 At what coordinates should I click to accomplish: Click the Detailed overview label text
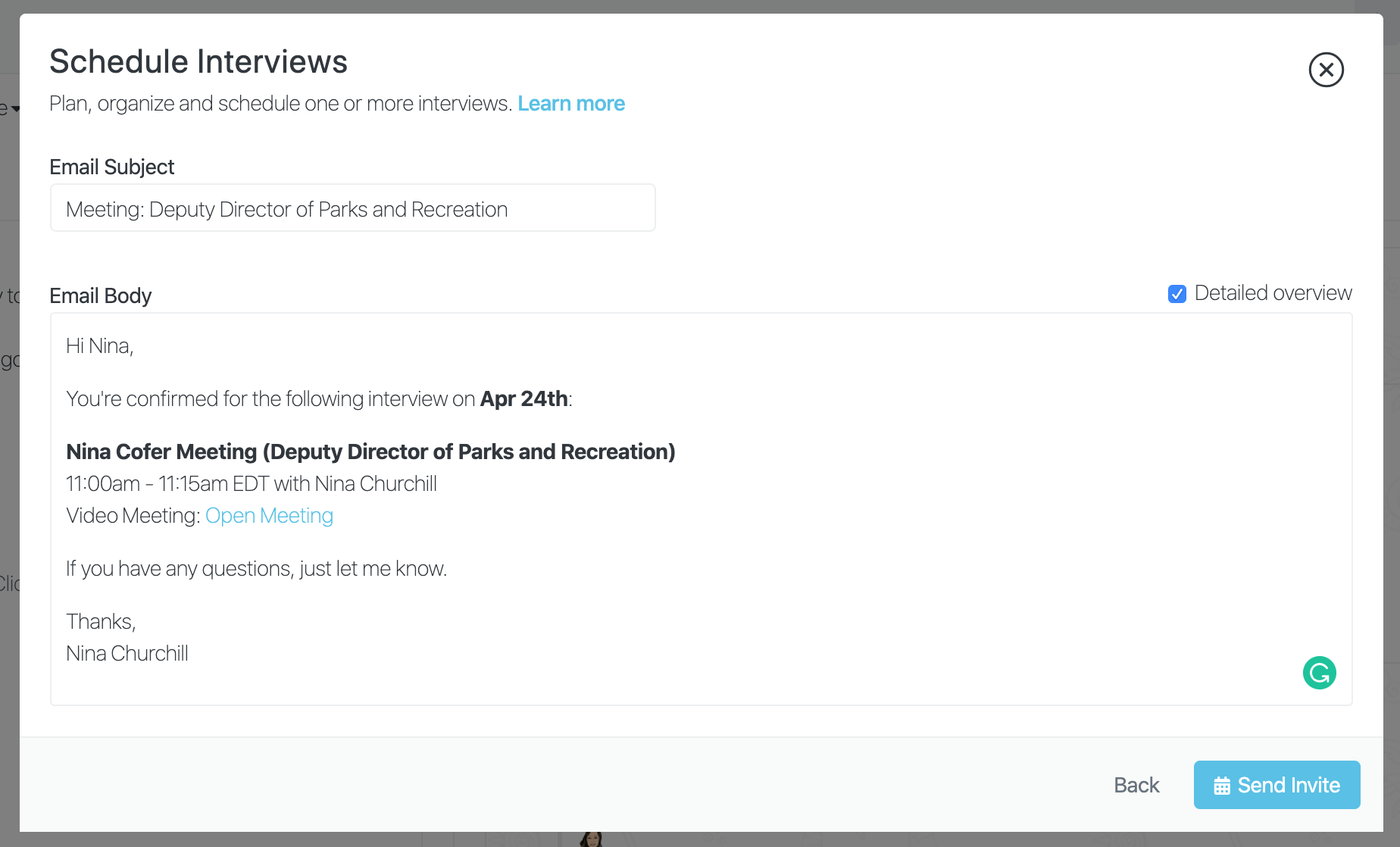pyautogui.click(x=1273, y=293)
